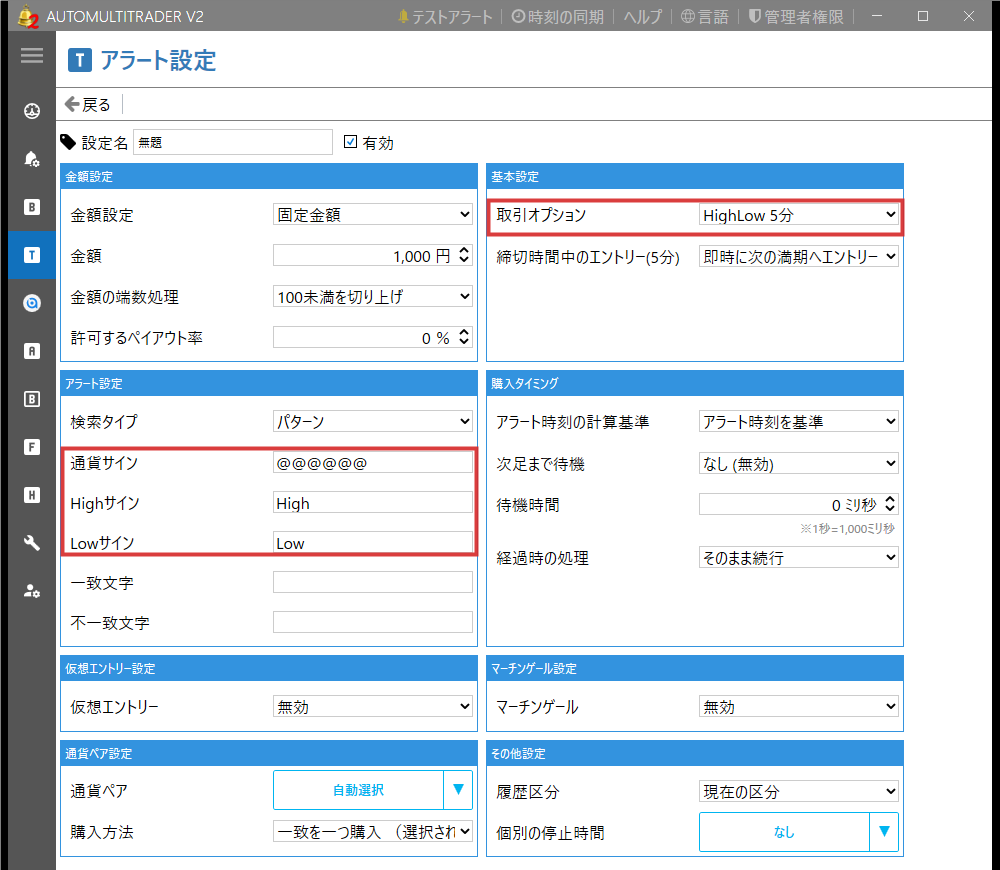Open the 検索タイプ dropdown showing パターン
1000x870 pixels.
372,421
